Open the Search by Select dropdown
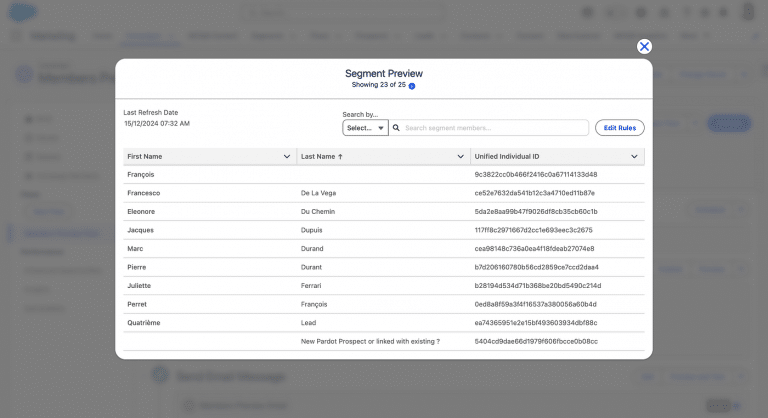The width and height of the screenshot is (768, 418). coord(365,128)
